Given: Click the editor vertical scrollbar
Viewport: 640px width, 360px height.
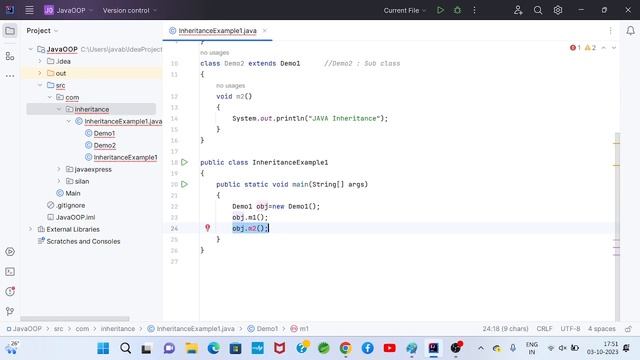Looking at the screenshot, I should coord(617,227).
